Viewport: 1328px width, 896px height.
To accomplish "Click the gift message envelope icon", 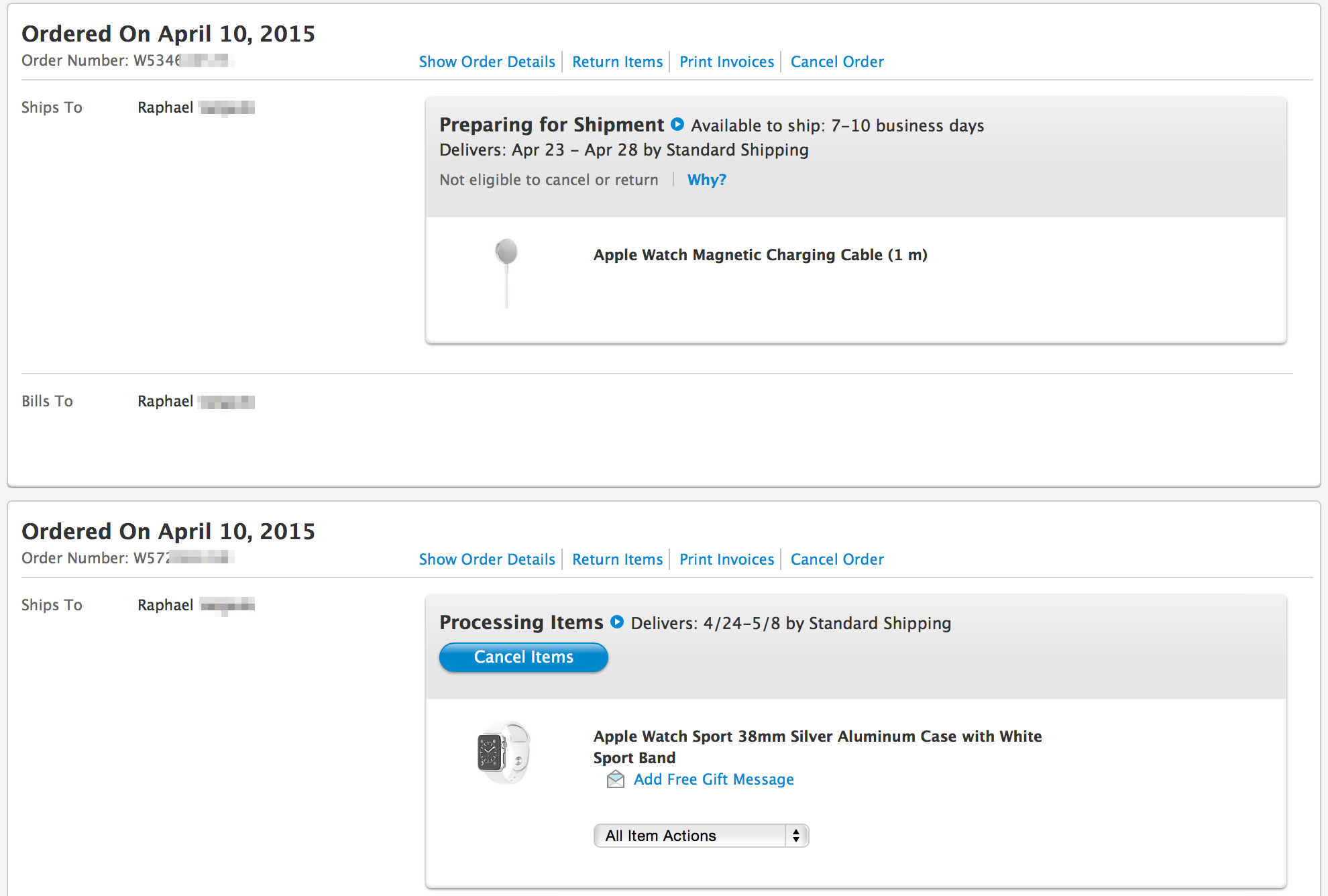I will click(x=615, y=779).
